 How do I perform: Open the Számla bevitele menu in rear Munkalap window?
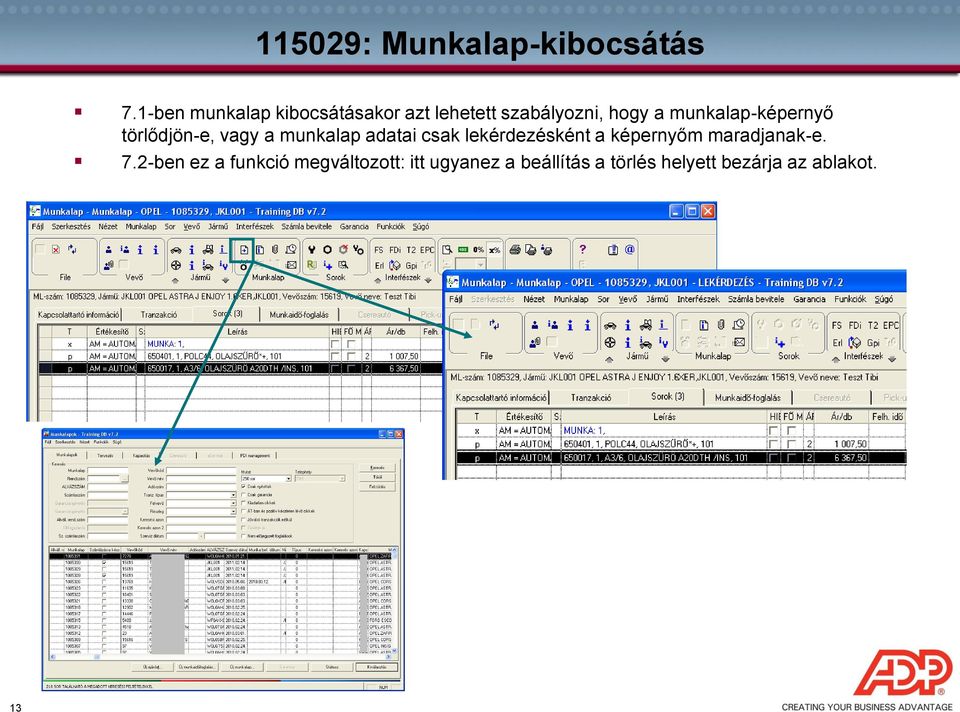[x=306, y=227]
